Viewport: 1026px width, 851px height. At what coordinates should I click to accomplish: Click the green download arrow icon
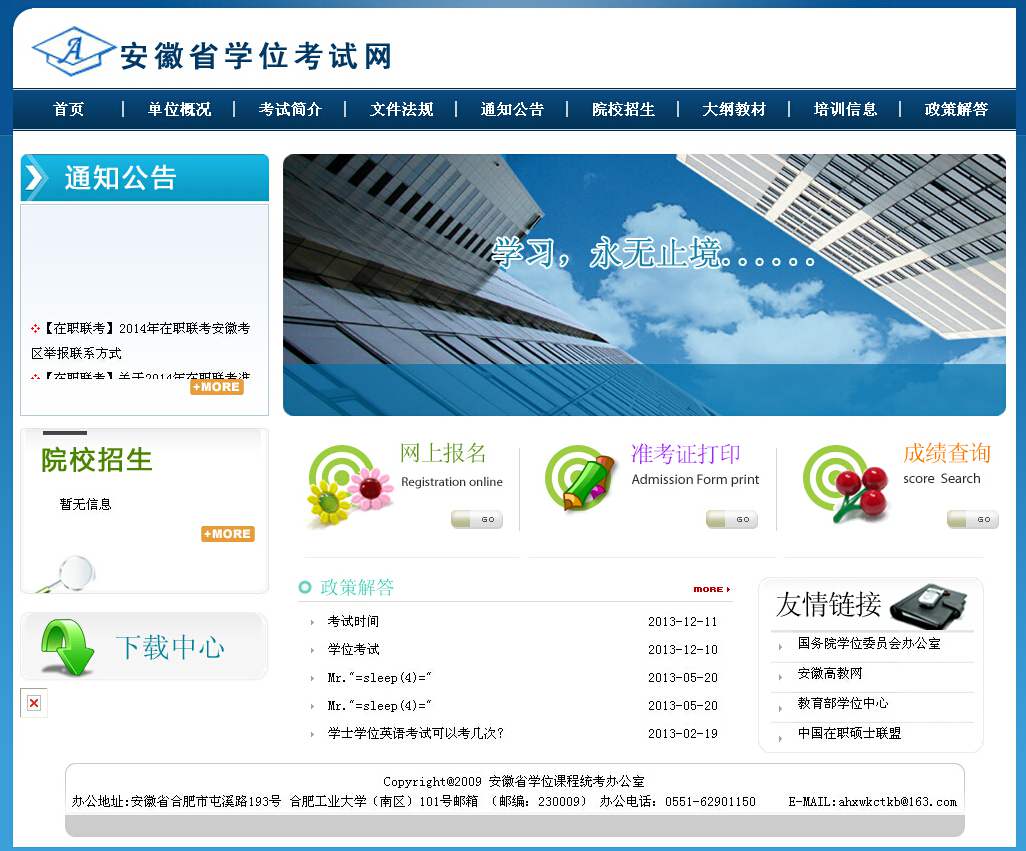(x=67, y=647)
